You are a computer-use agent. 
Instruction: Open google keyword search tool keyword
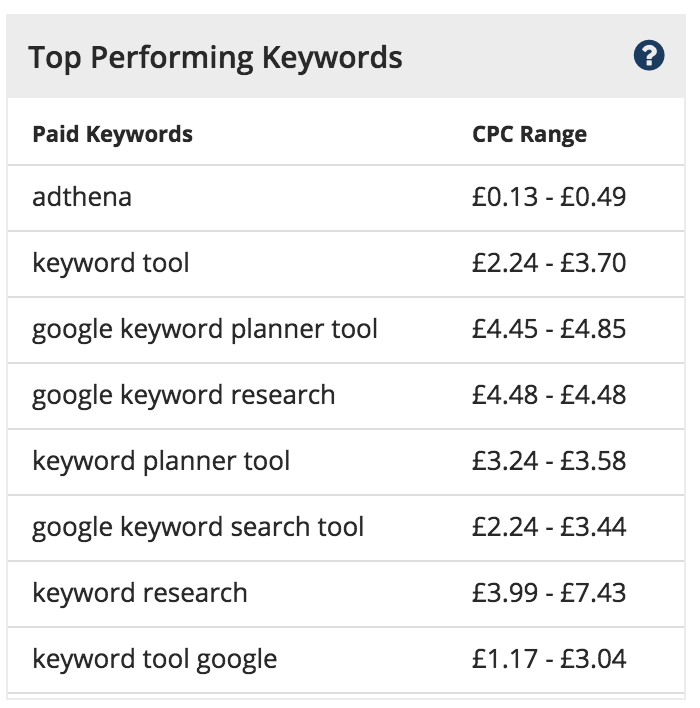click(x=198, y=527)
